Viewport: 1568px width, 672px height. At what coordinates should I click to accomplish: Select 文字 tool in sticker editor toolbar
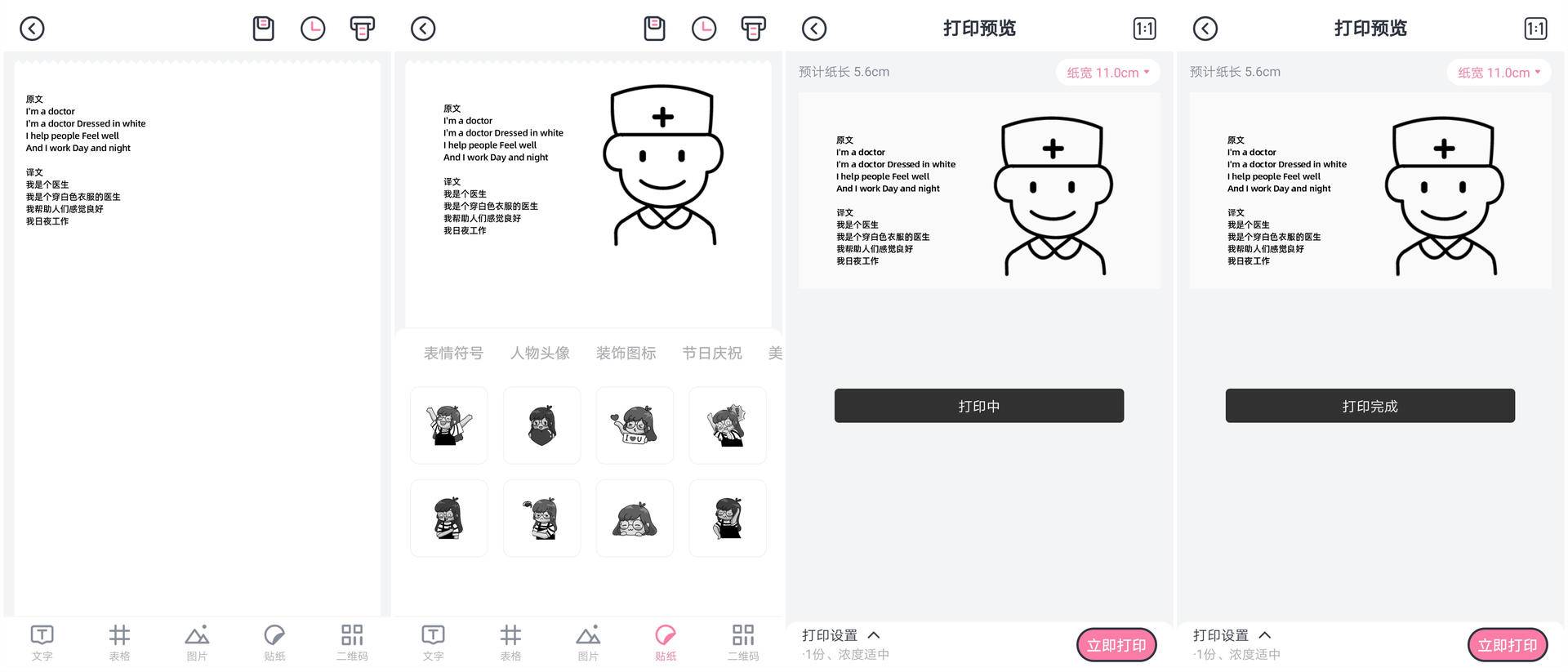(x=433, y=643)
